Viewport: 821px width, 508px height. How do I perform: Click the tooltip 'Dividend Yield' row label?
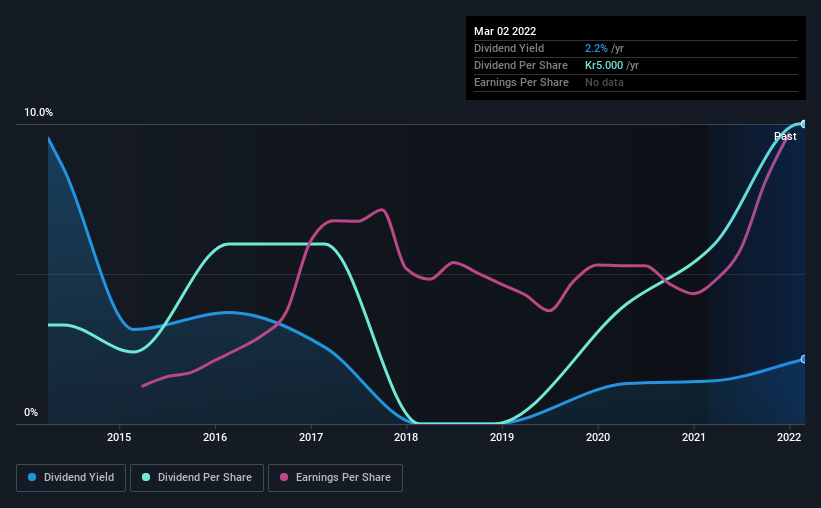tap(509, 48)
